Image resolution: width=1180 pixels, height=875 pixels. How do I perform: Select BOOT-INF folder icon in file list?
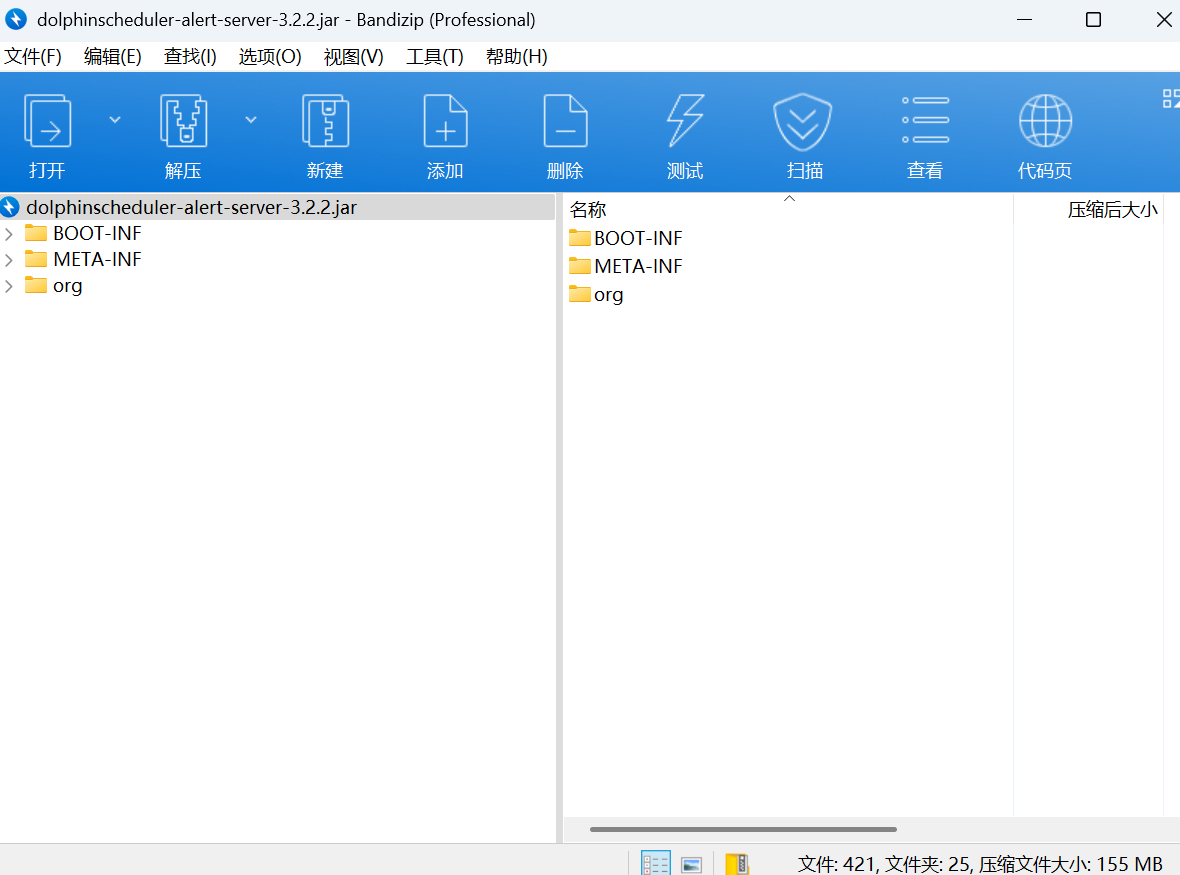[x=579, y=238]
